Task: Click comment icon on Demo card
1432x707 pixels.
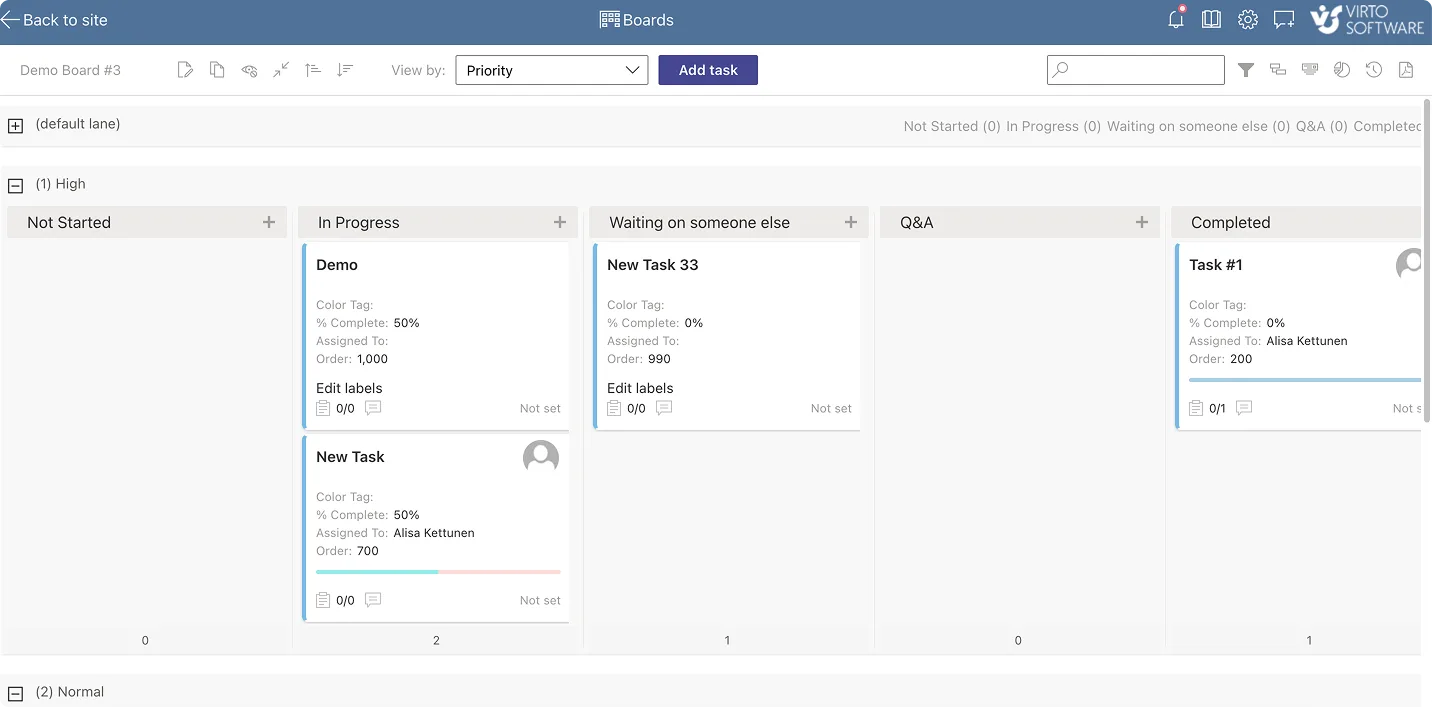Action: [x=373, y=408]
